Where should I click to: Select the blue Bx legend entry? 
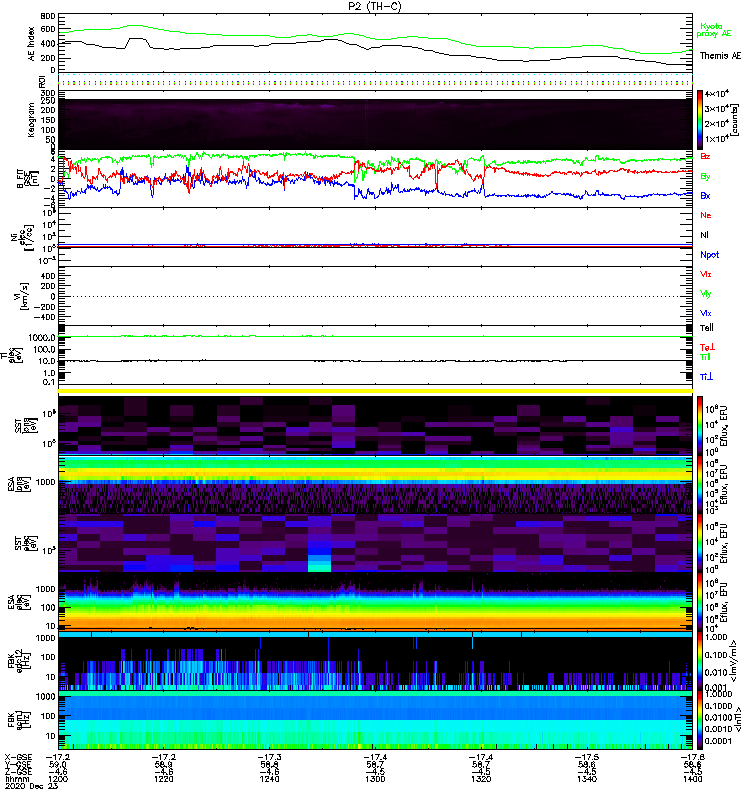(x=706, y=196)
